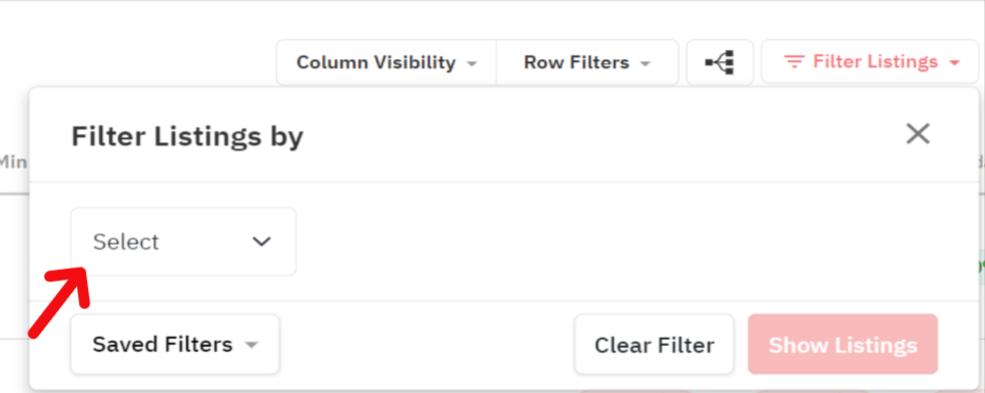Click the chevron inside the Select box

click(261, 242)
